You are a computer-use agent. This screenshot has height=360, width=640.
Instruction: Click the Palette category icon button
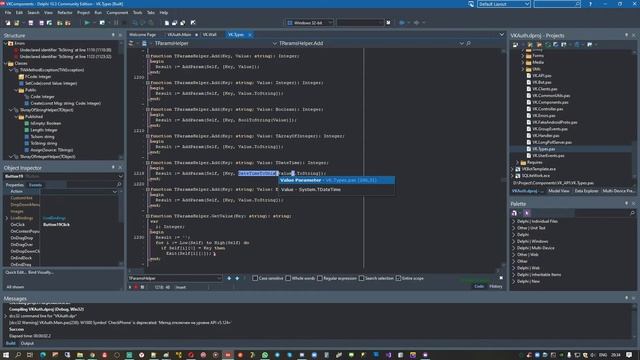coord(514,213)
